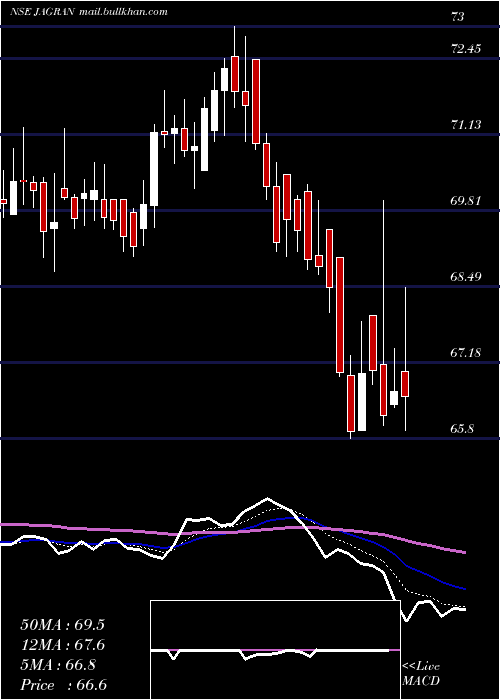
Task: Click the 69.81 price level label
Action: 466,200
